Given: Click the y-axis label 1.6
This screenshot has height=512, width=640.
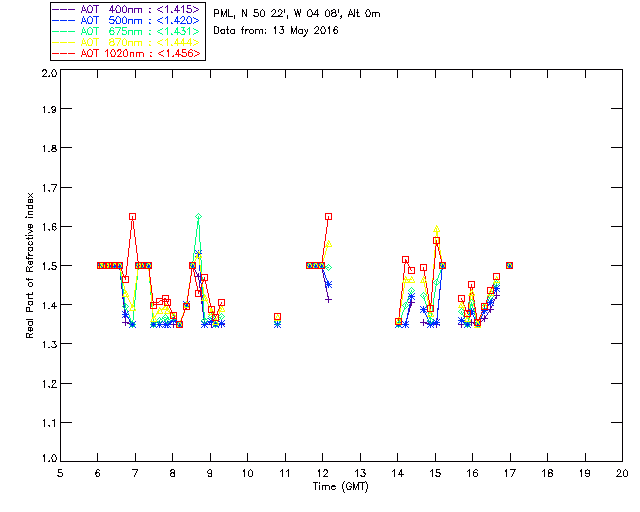Looking at the screenshot, I should (x=49, y=227).
